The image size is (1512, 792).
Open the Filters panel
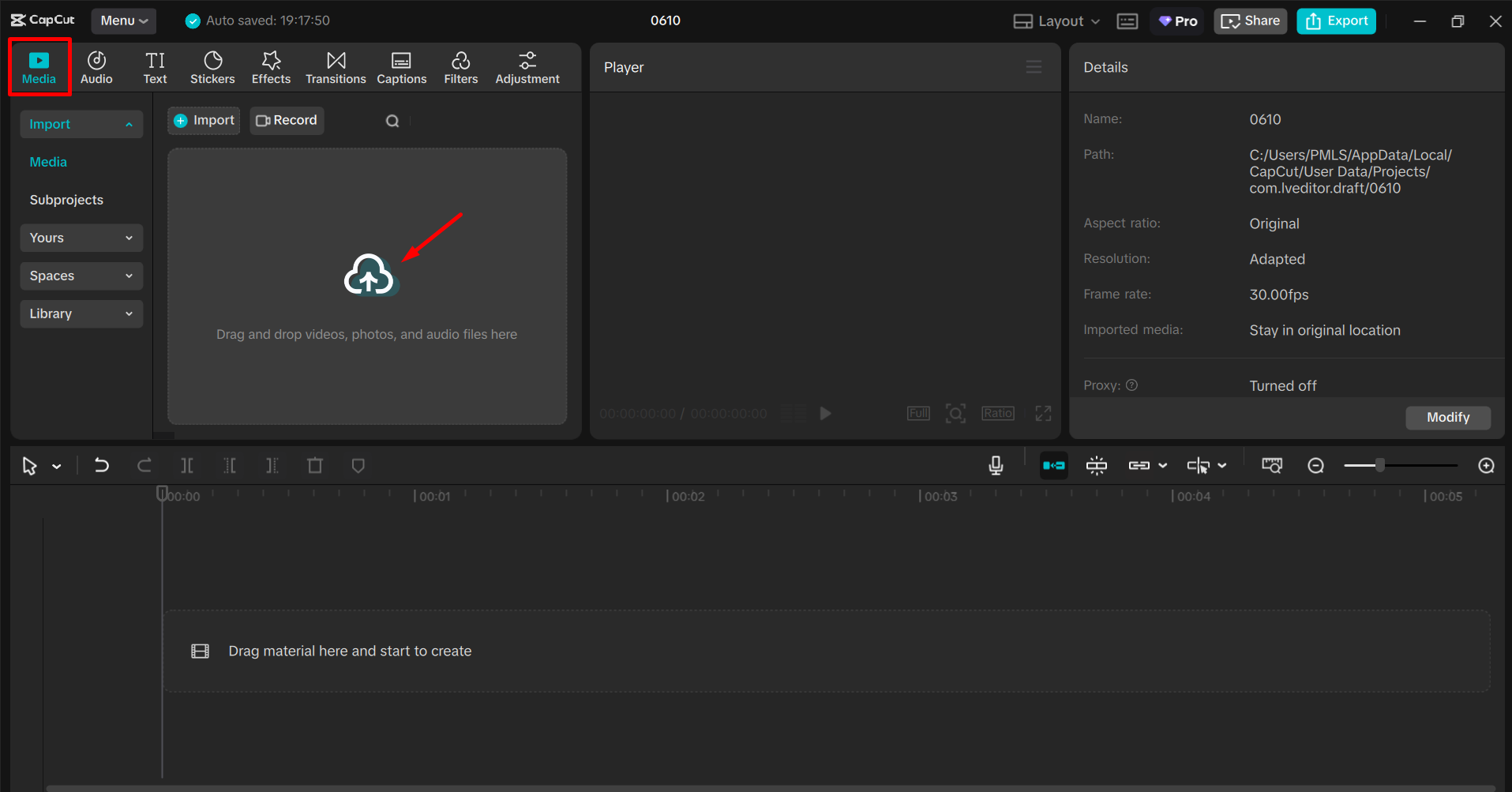coord(460,66)
